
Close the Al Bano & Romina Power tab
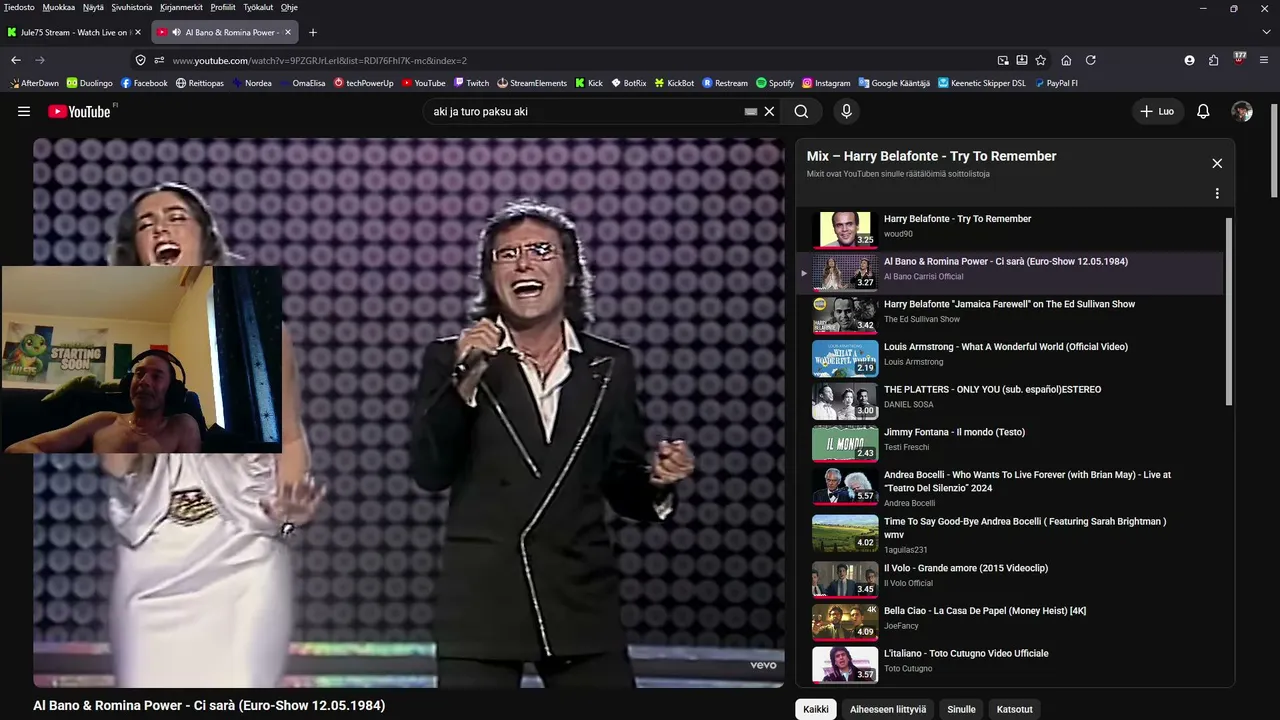[x=288, y=32]
